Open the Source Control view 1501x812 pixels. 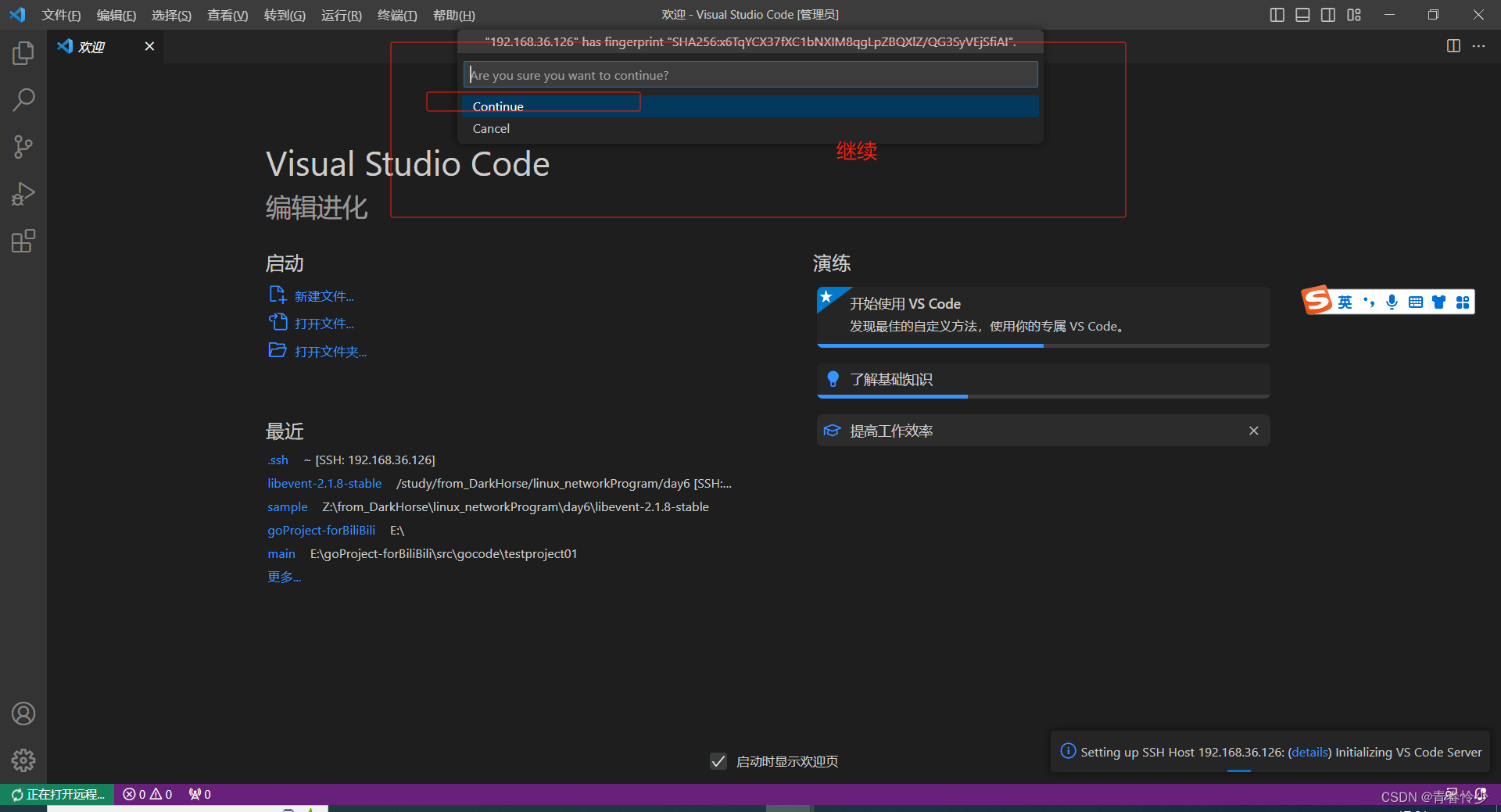(23, 146)
